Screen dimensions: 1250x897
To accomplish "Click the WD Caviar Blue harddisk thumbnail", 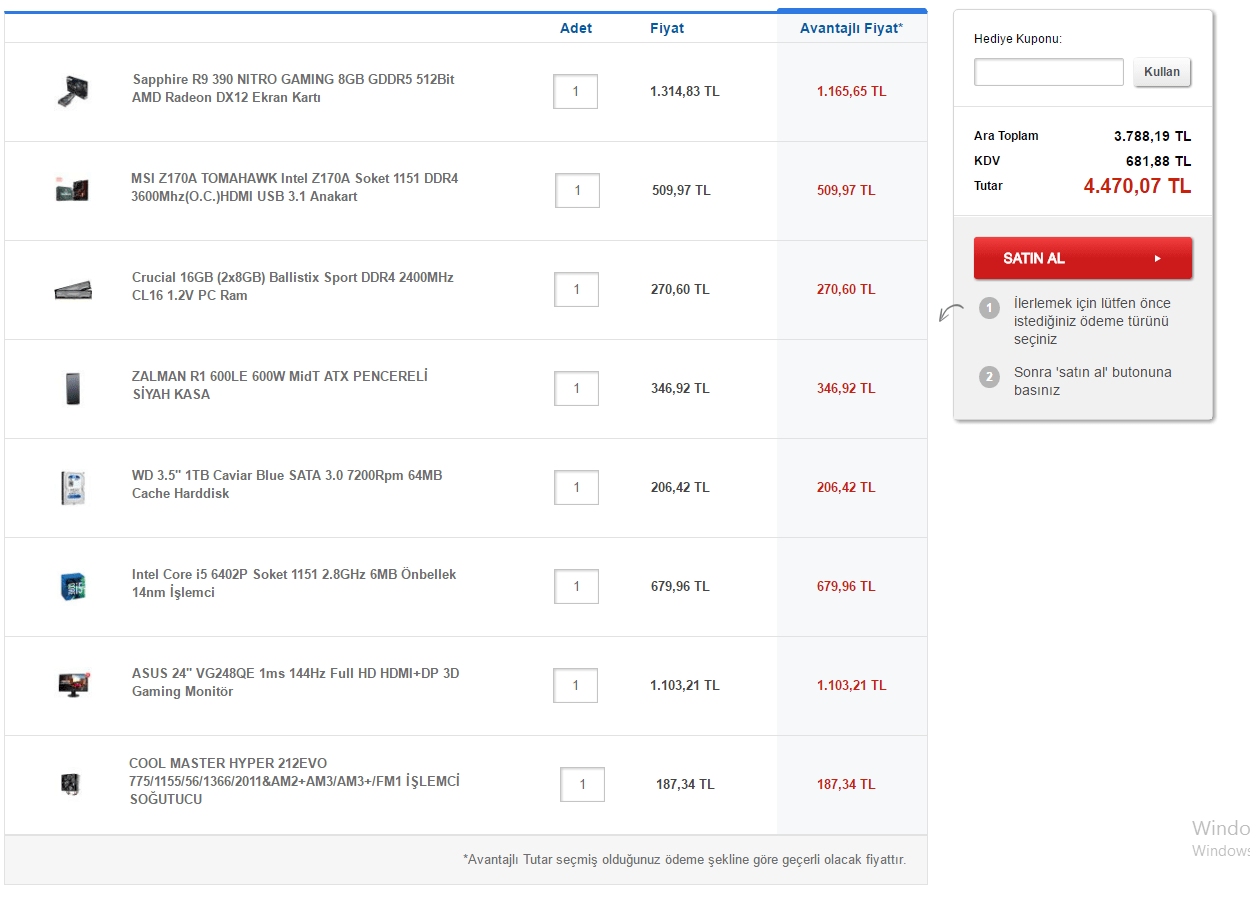I will pos(72,487).
